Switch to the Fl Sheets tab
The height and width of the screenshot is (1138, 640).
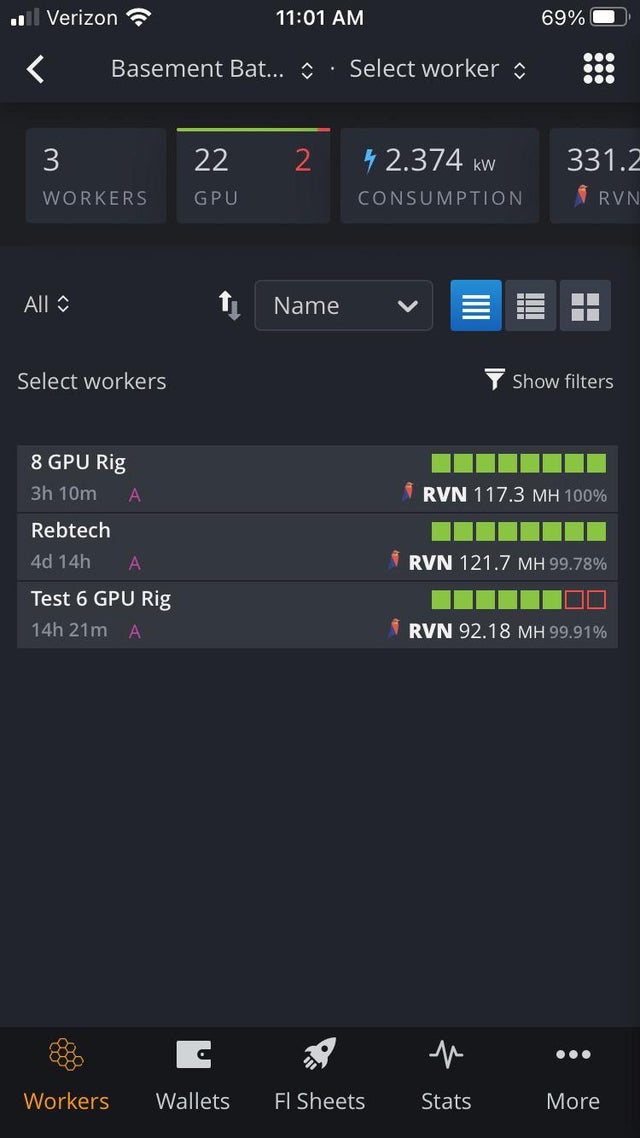point(320,1076)
